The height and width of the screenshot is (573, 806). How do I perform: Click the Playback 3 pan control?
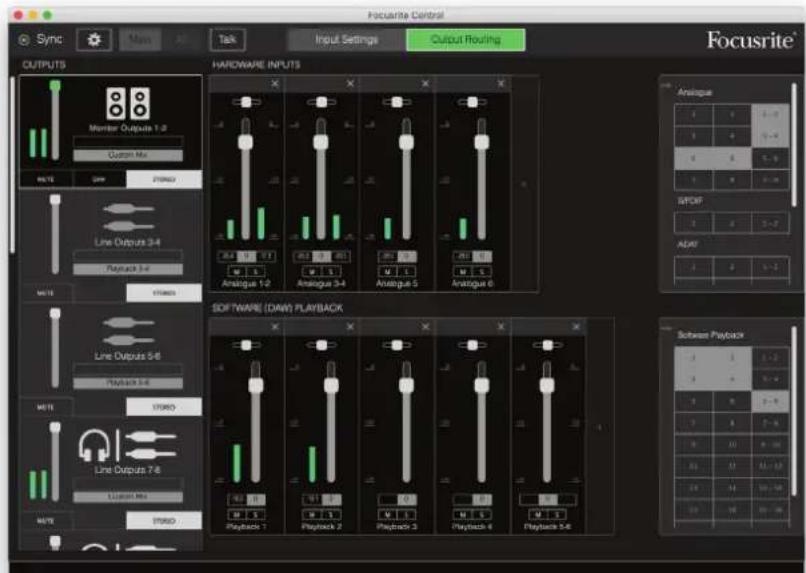[397, 345]
